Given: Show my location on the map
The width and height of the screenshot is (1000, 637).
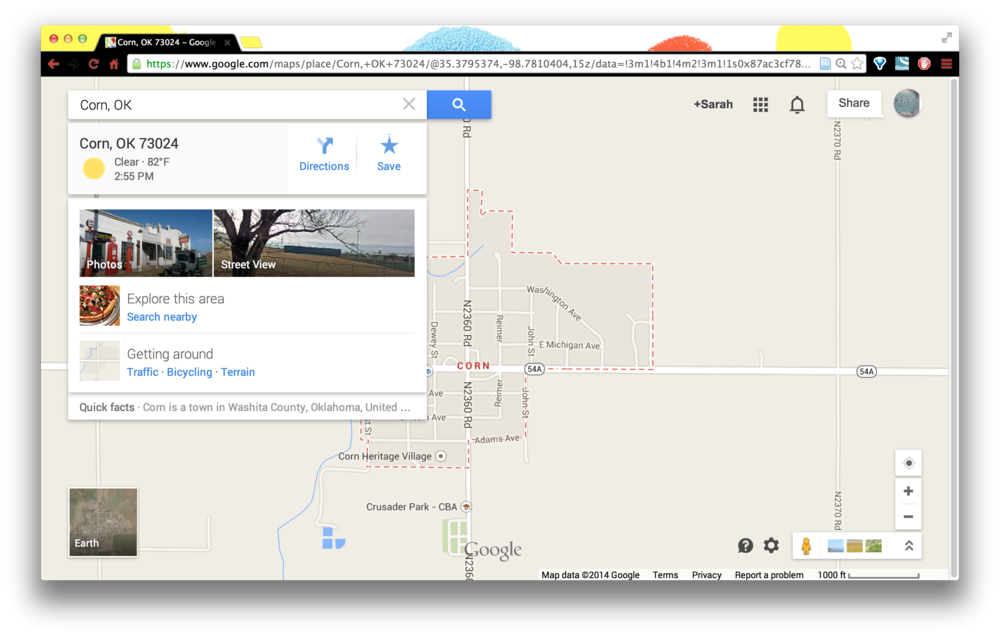Looking at the screenshot, I should click(x=908, y=463).
